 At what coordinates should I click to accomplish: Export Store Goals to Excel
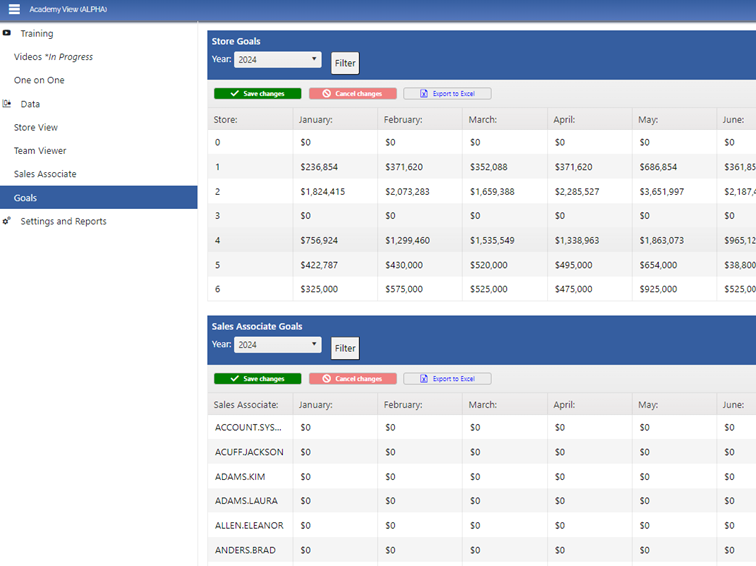(x=447, y=94)
